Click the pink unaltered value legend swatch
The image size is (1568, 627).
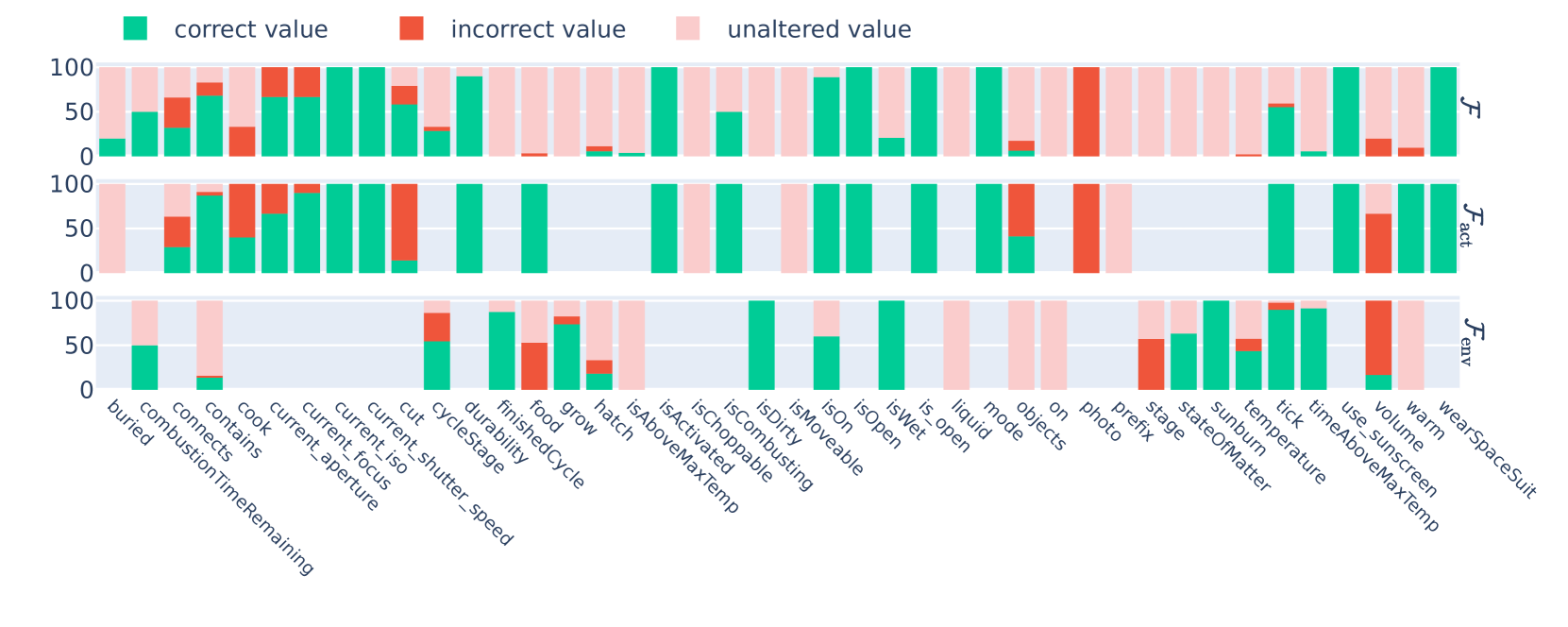(x=688, y=29)
